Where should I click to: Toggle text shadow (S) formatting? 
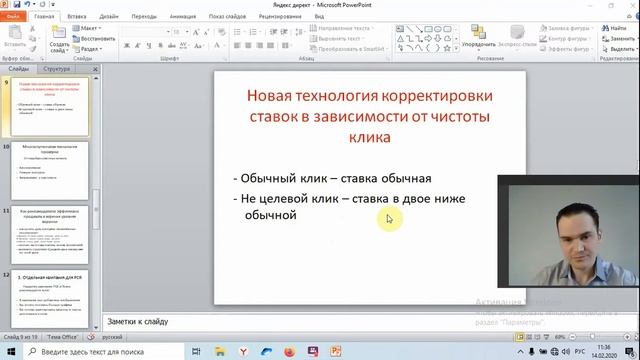click(x=160, y=45)
